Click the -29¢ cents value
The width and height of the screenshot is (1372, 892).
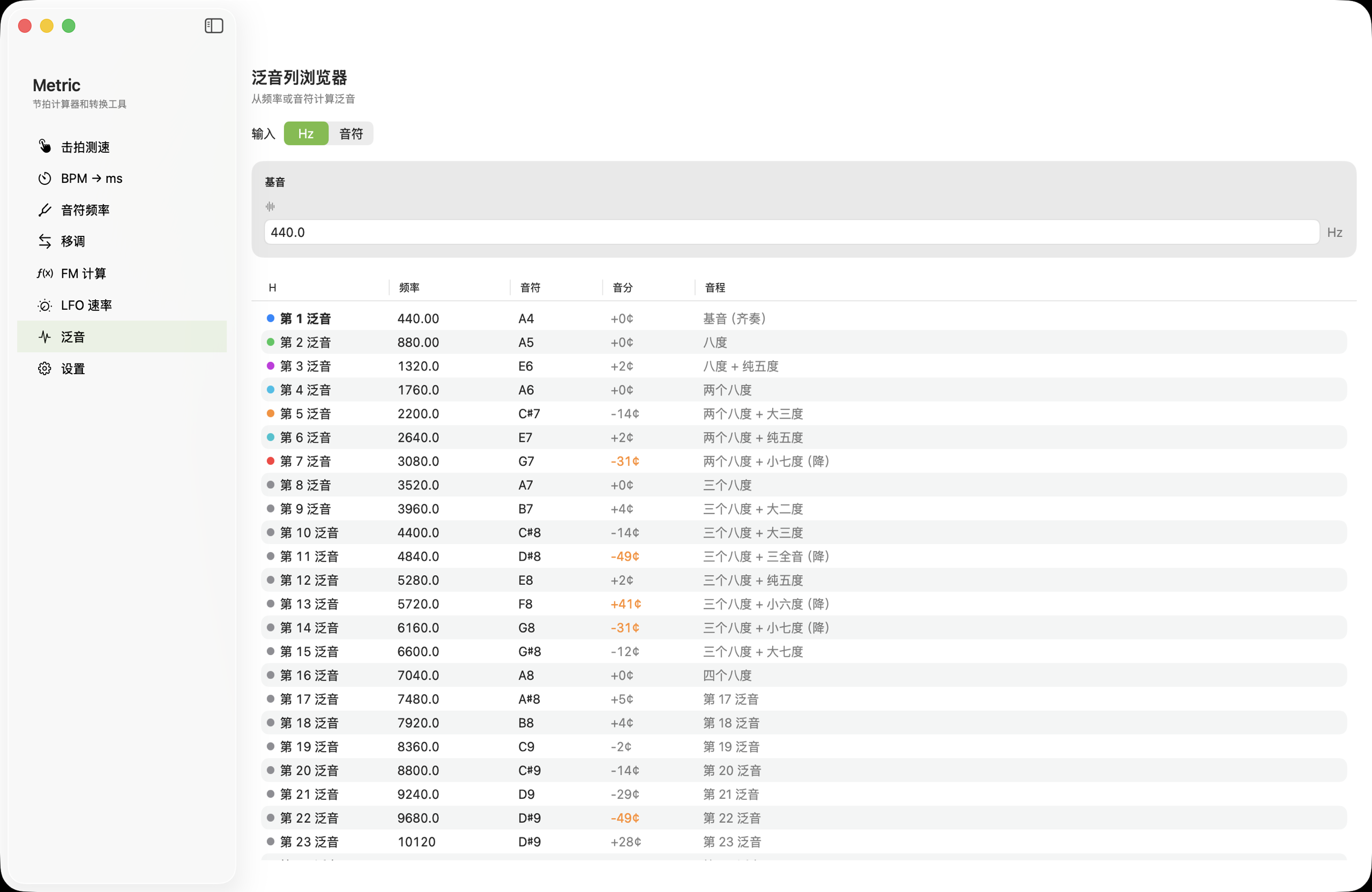pyautogui.click(x=625, y=794)
